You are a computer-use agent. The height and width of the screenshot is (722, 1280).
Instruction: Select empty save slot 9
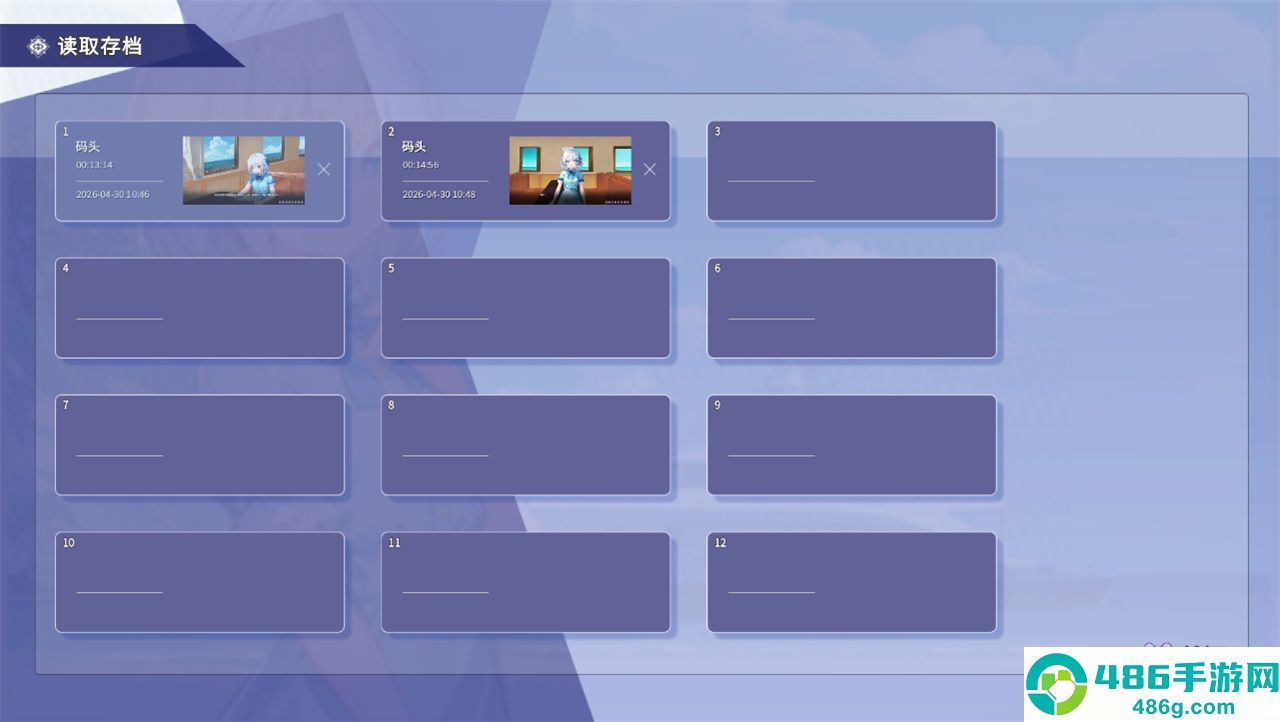pyautogui.click(x=852, y=445)
